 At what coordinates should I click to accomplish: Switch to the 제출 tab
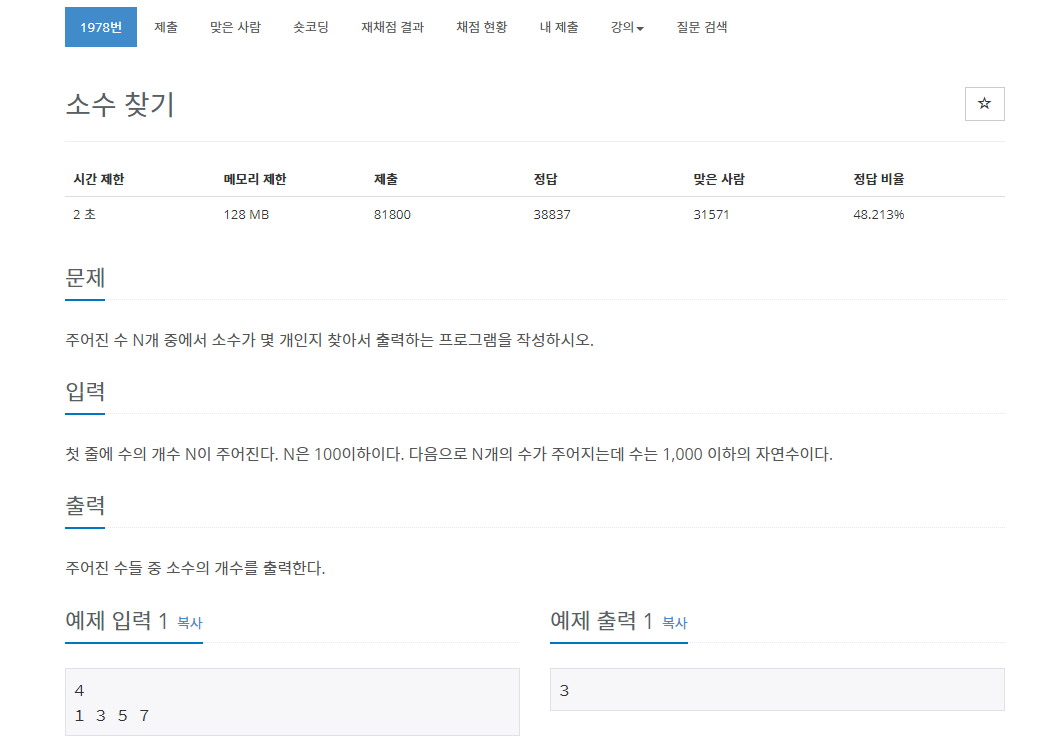(x=166, y=27)
